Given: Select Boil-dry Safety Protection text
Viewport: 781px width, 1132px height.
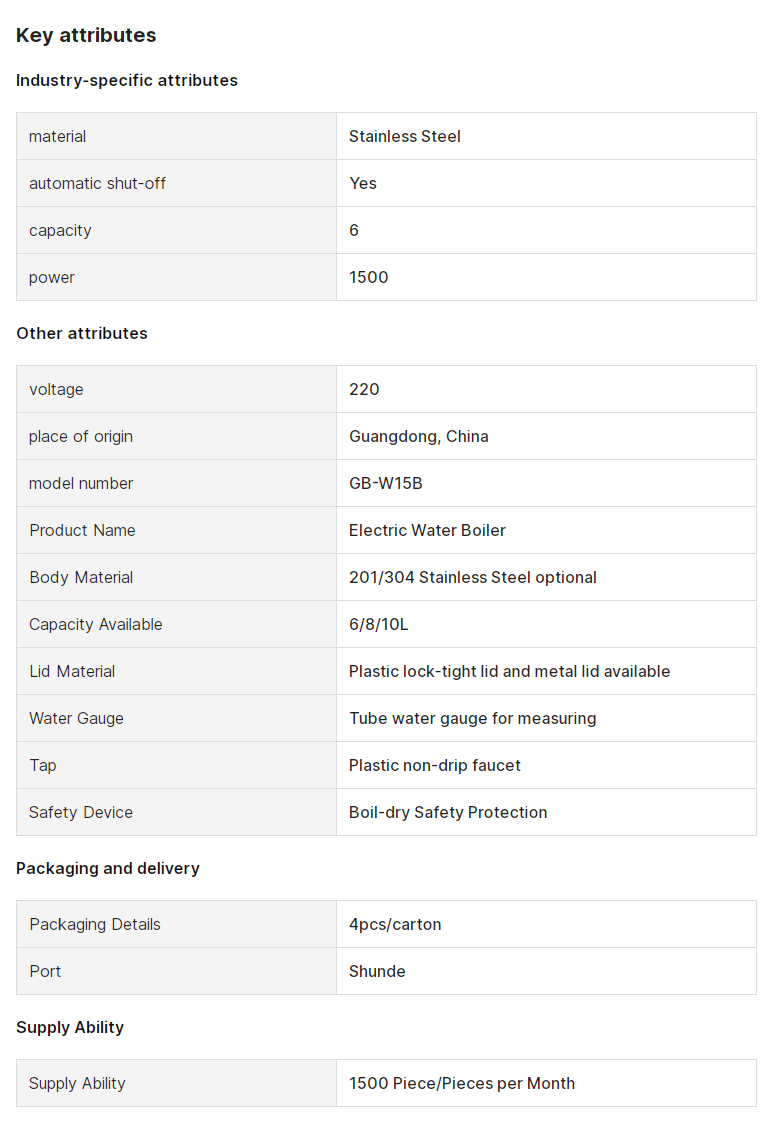Looking at the screenshot, I should tap(448, 812).
